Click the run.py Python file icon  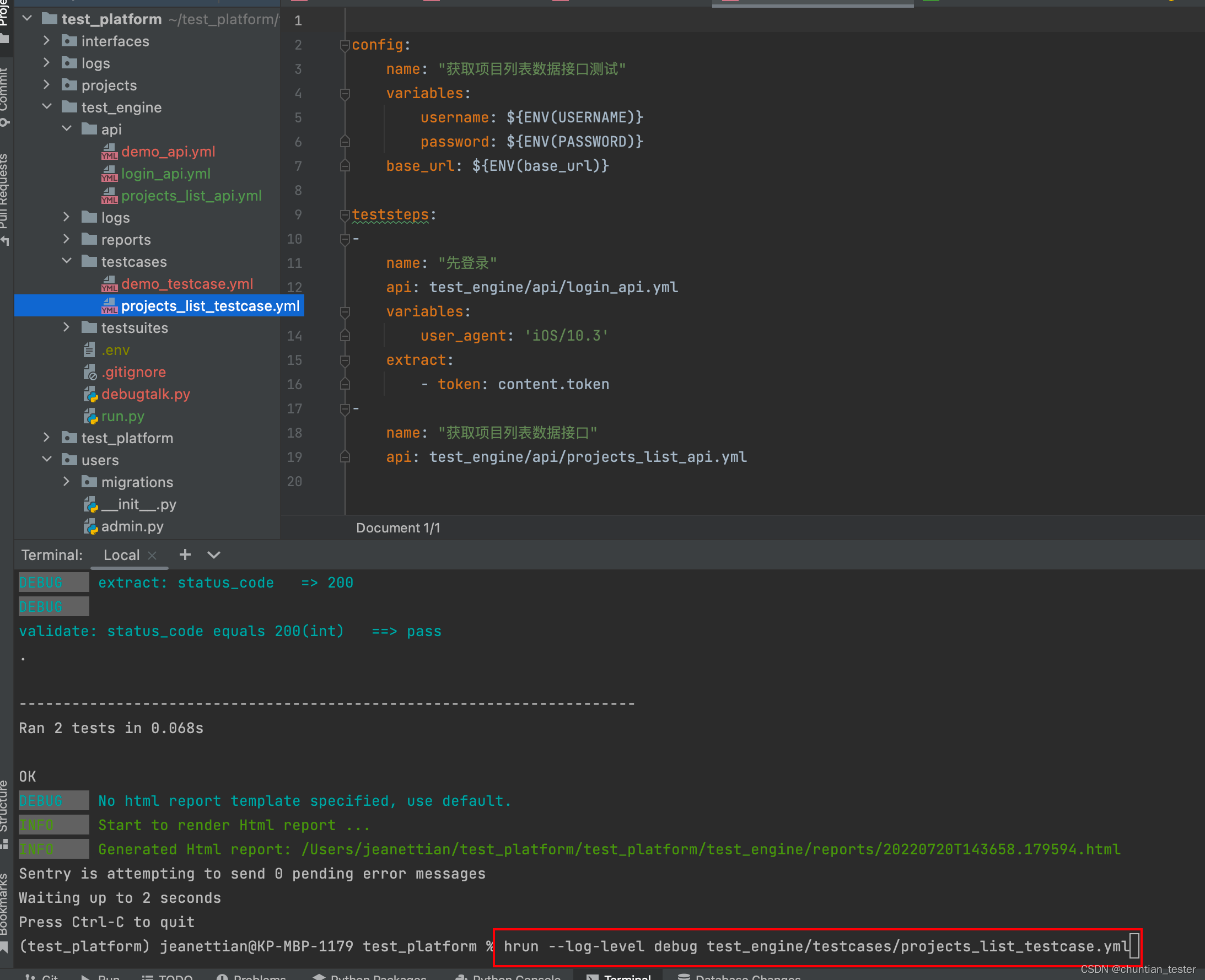click(90, 417)
